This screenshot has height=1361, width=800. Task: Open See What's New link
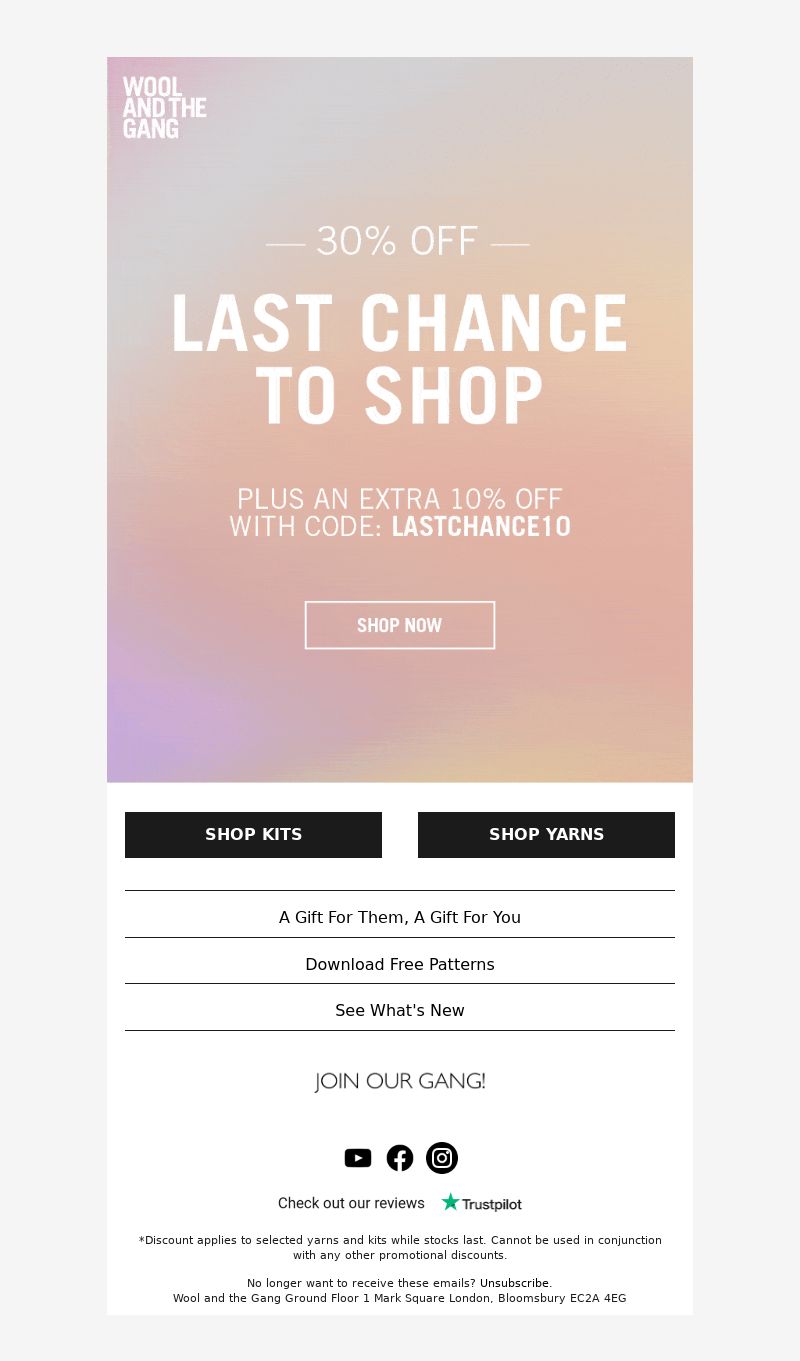(400, 1010)
